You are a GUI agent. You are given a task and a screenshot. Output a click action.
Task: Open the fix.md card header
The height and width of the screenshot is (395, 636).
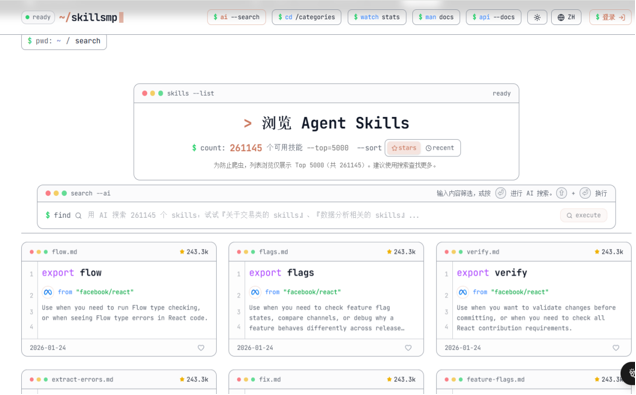(326, 380)
